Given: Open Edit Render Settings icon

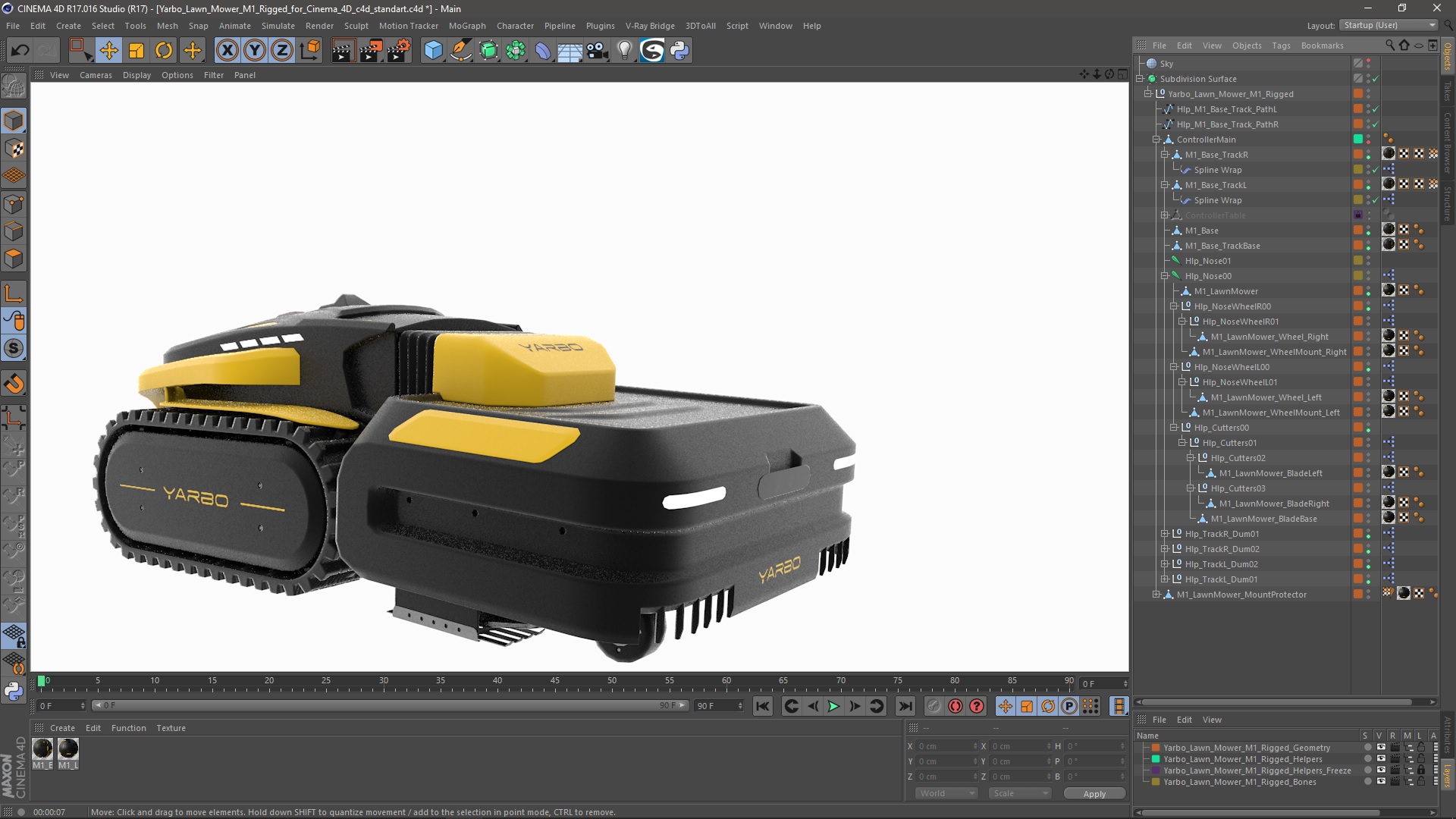Looking at the screenshot, I should click(399, 50).
